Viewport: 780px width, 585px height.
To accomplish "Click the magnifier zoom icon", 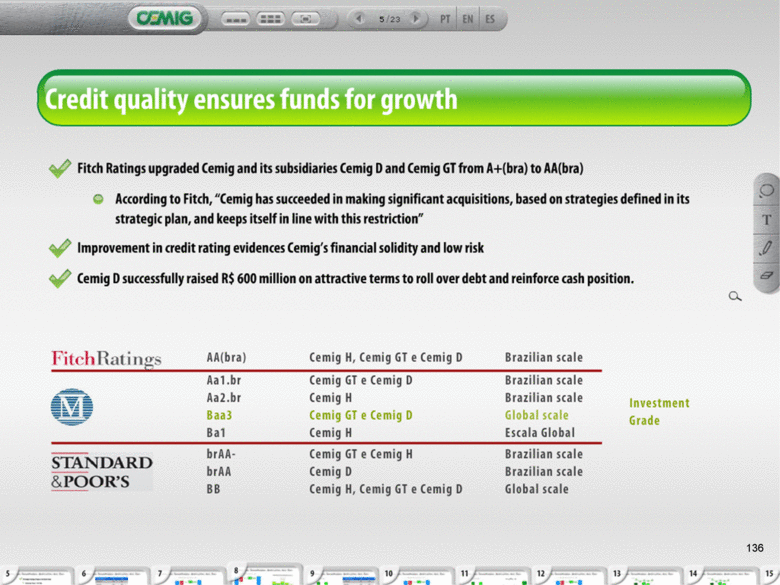I will point(735,296).
